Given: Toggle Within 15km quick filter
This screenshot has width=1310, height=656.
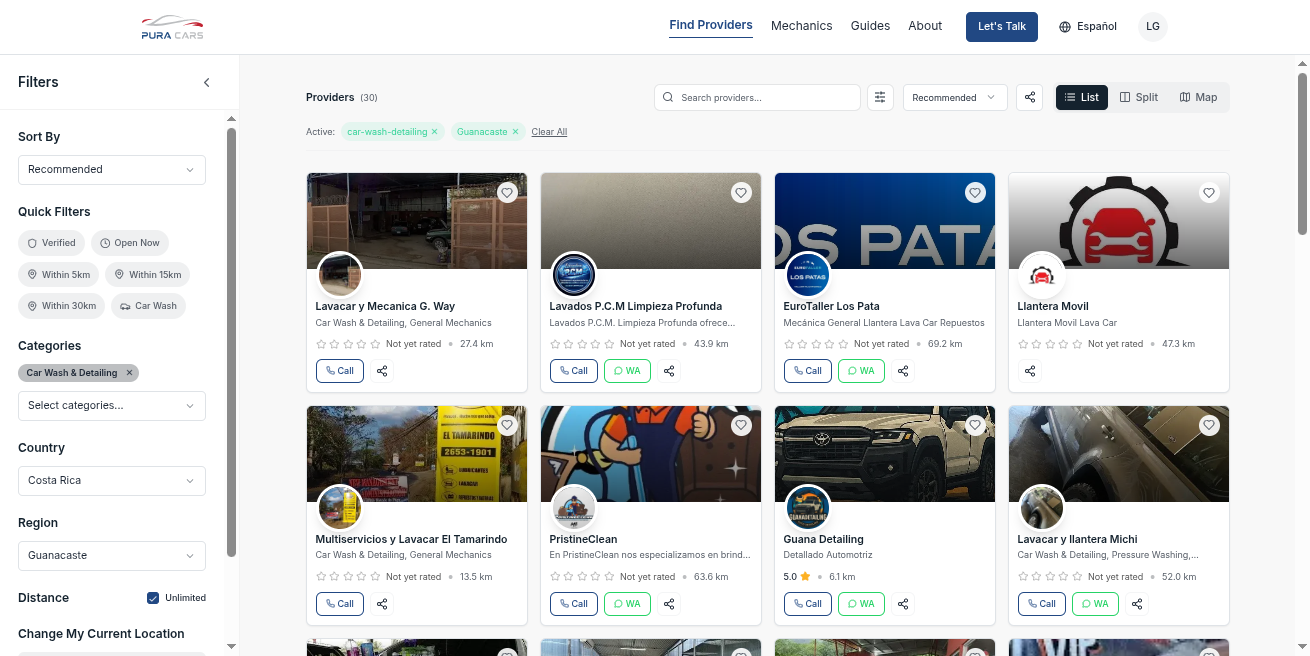Looking at the screenshot, I should point(147,275).
